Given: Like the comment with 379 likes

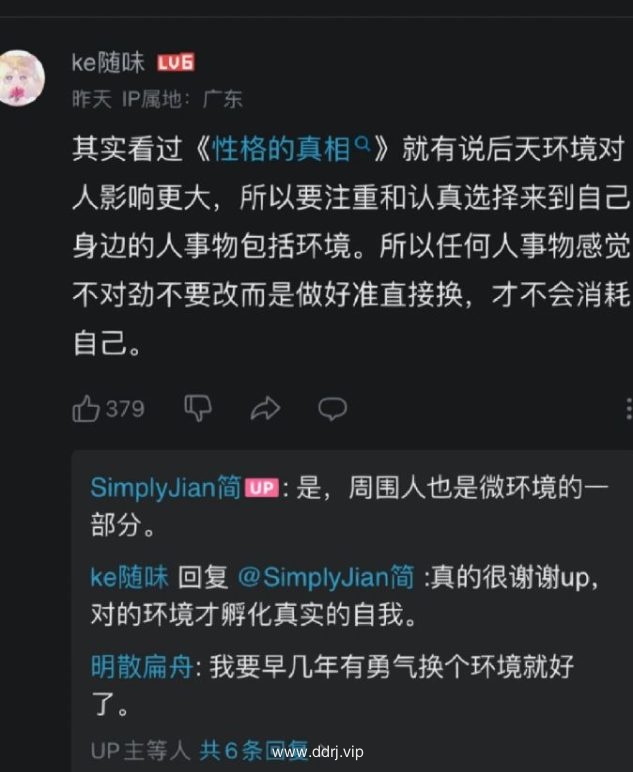Looking at the screenshot, I should point(86,408).
